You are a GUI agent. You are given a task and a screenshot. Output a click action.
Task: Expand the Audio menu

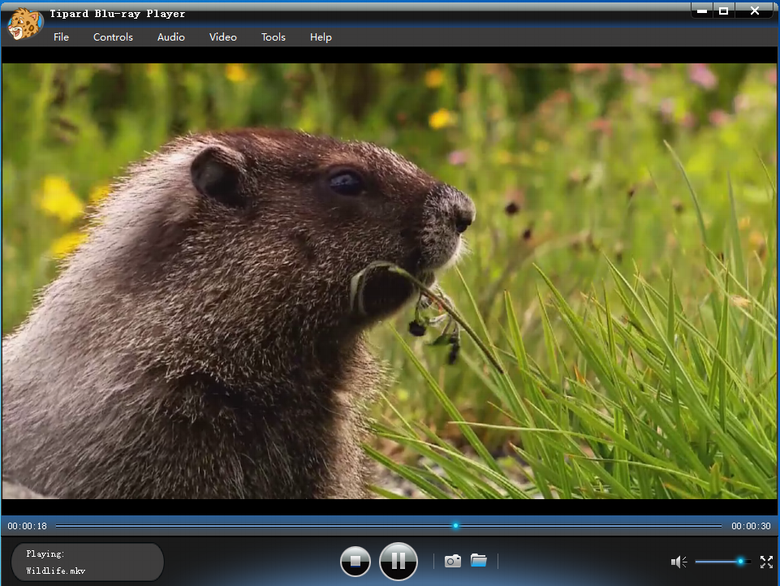pos(171,37)
